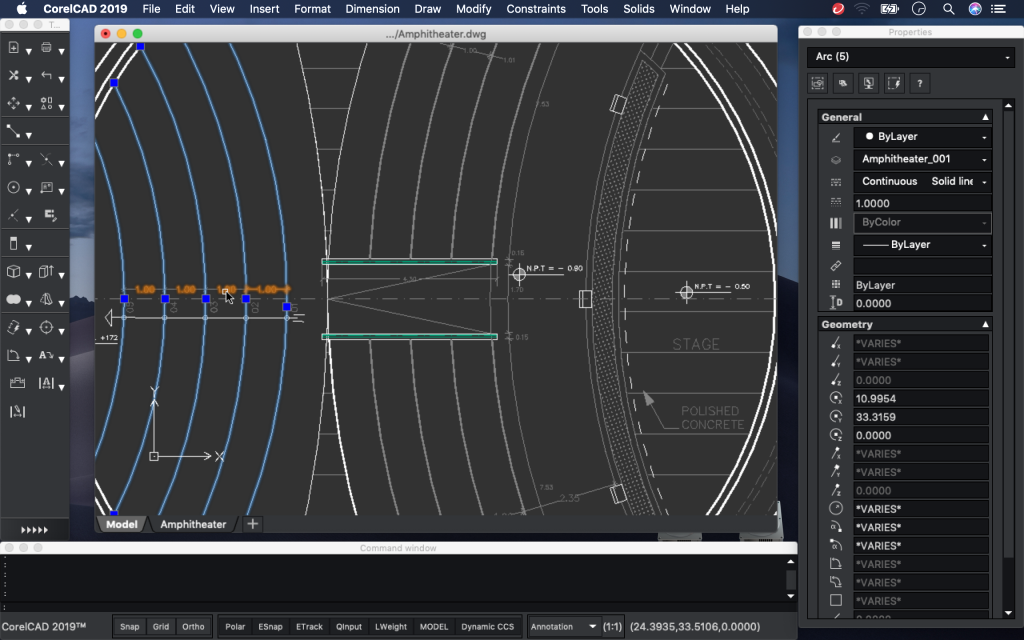Open the Siri icon in menu bar
Image resolution: width=1024 pixels, height=640 pixels.
coord(975,9)
